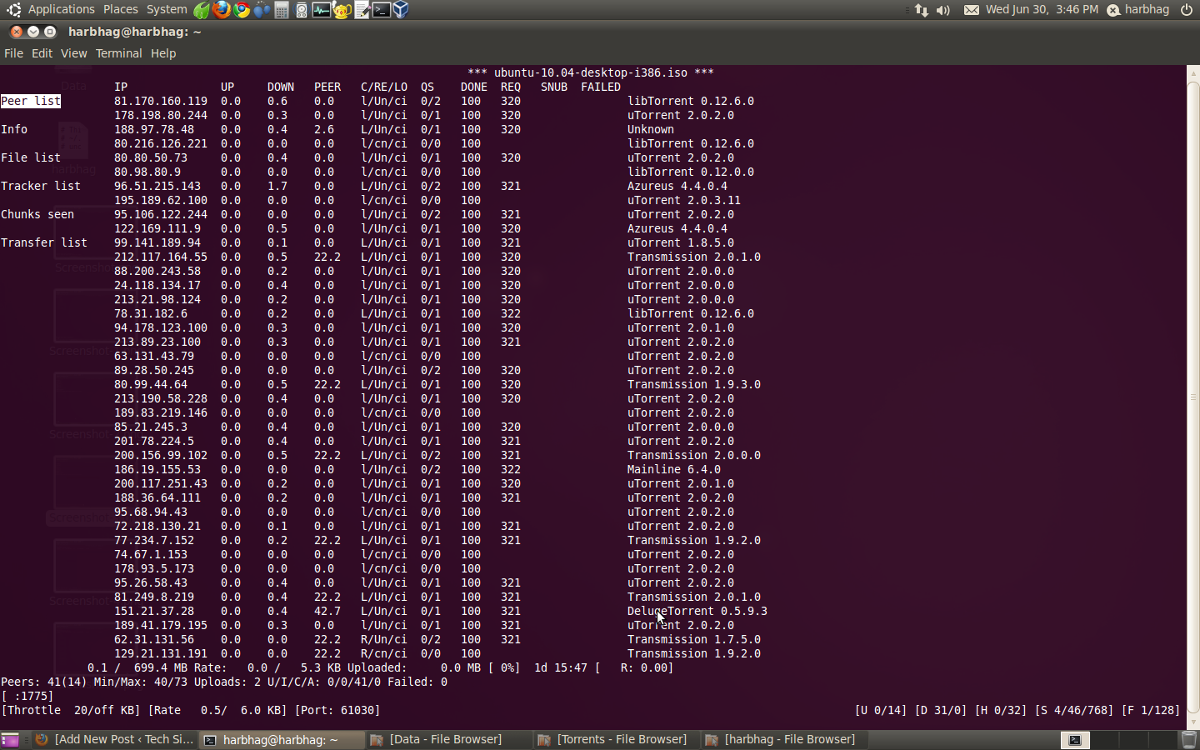Screen dimensions: 1200x750
Task: Click the QS column header
Action: tap(427, 87)
